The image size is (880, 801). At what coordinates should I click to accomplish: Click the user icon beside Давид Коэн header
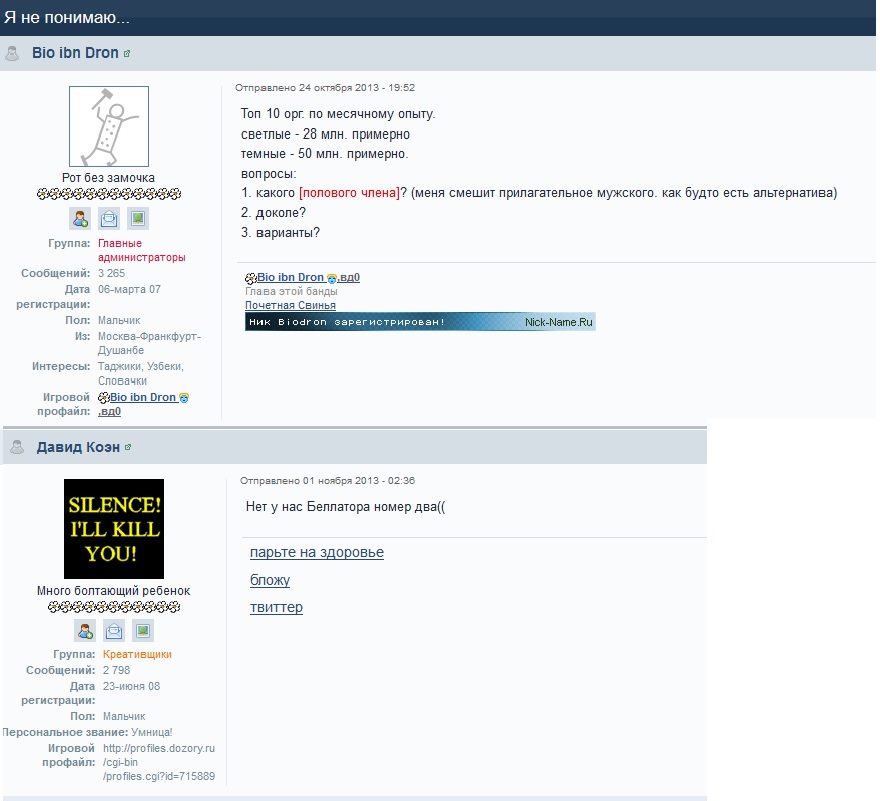tap(17, 447)
